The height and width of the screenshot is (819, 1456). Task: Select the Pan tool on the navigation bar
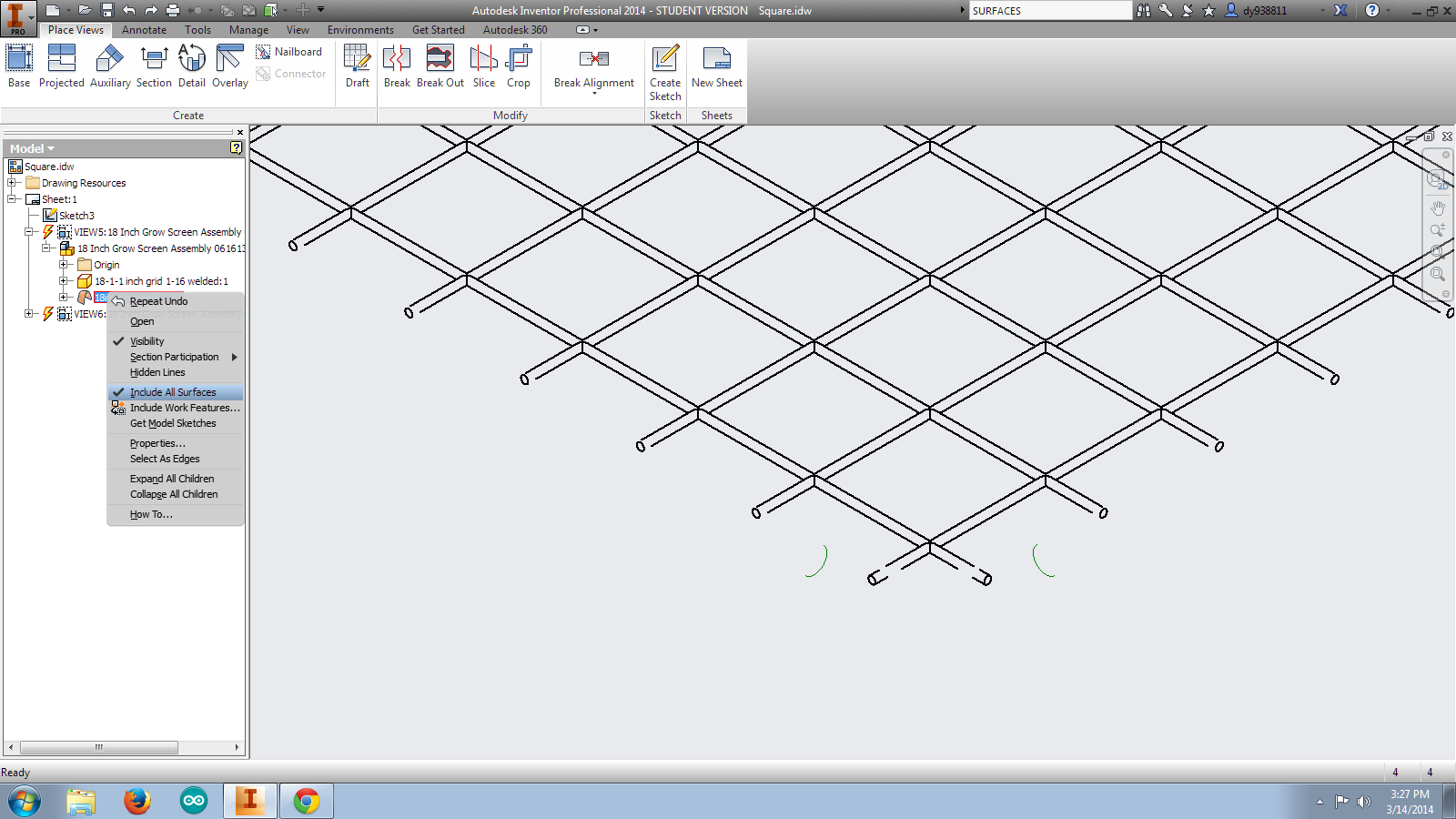tap(1438, 207)
